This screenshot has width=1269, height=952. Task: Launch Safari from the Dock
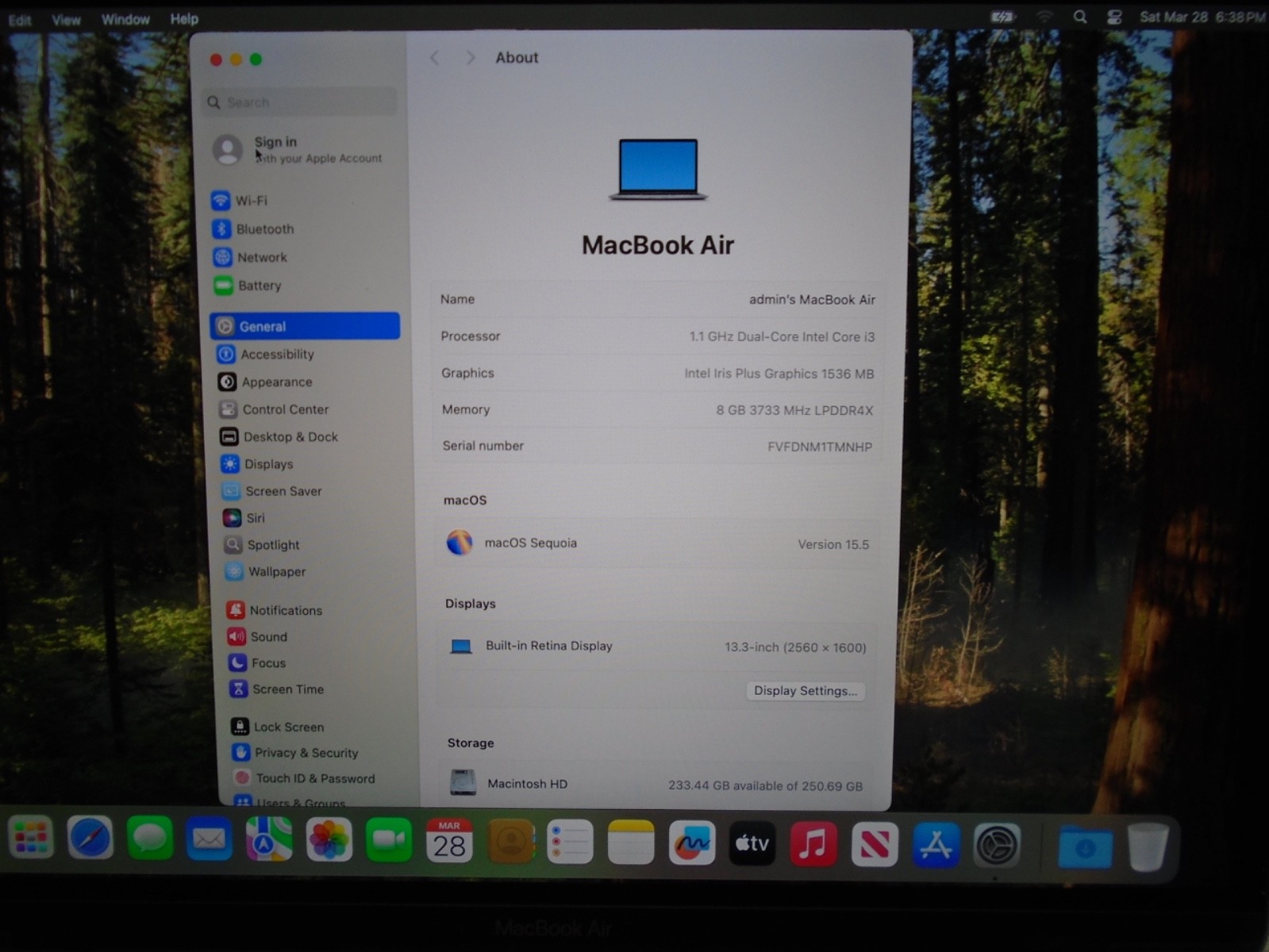(x=90, y=838)
